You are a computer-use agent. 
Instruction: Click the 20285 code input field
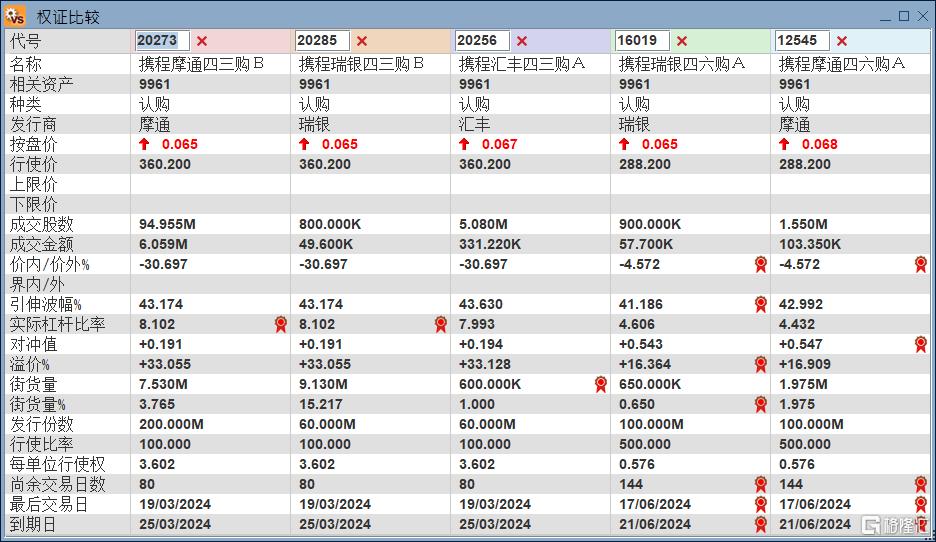coord(322,41)
